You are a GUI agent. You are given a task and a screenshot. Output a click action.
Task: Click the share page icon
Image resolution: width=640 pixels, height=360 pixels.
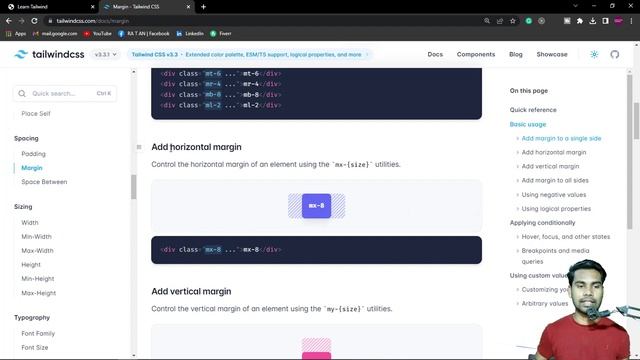500,21
